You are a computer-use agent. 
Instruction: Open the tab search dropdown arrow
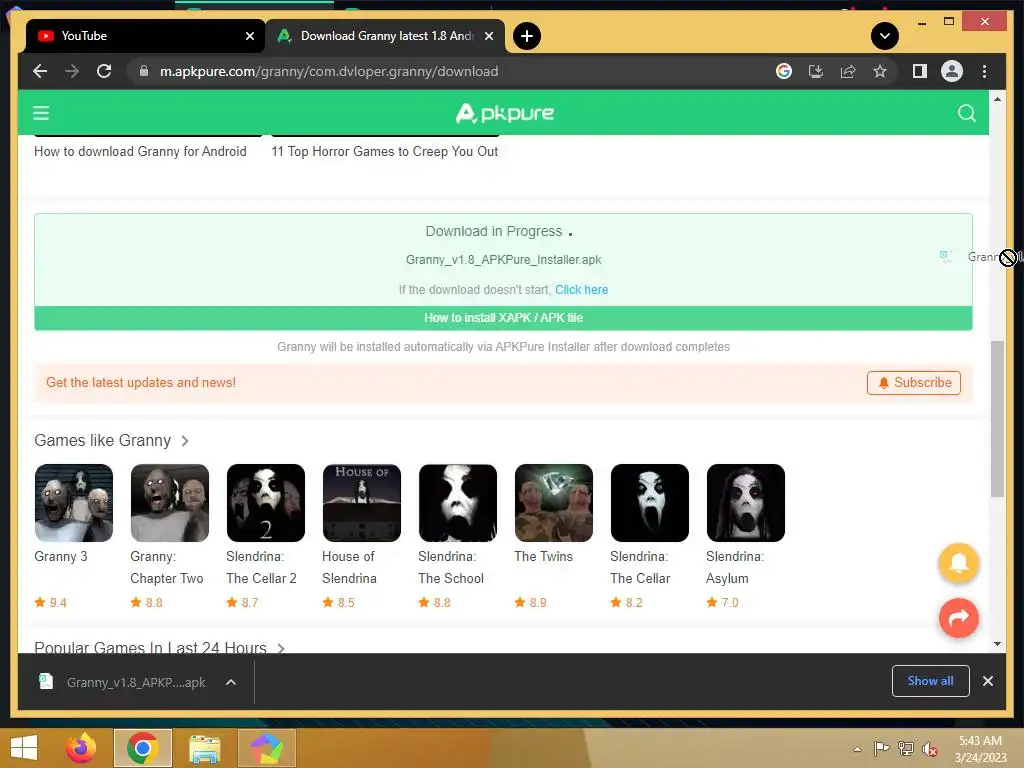(885, 36)
